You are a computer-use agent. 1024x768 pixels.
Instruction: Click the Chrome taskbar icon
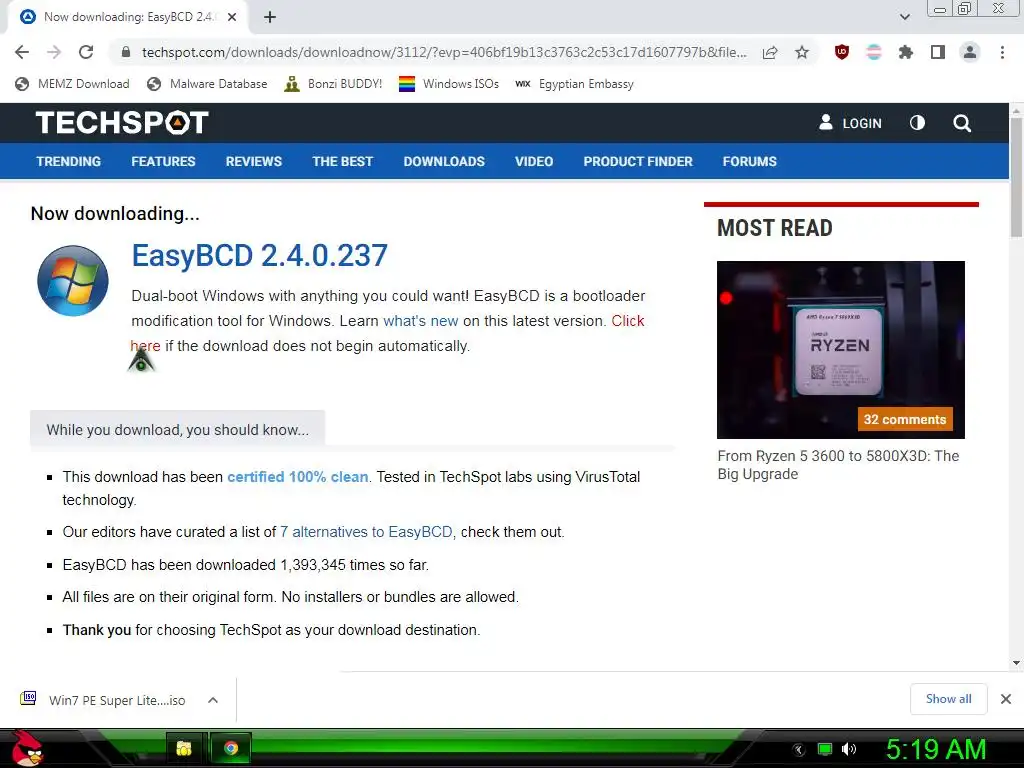click(231, 748)
